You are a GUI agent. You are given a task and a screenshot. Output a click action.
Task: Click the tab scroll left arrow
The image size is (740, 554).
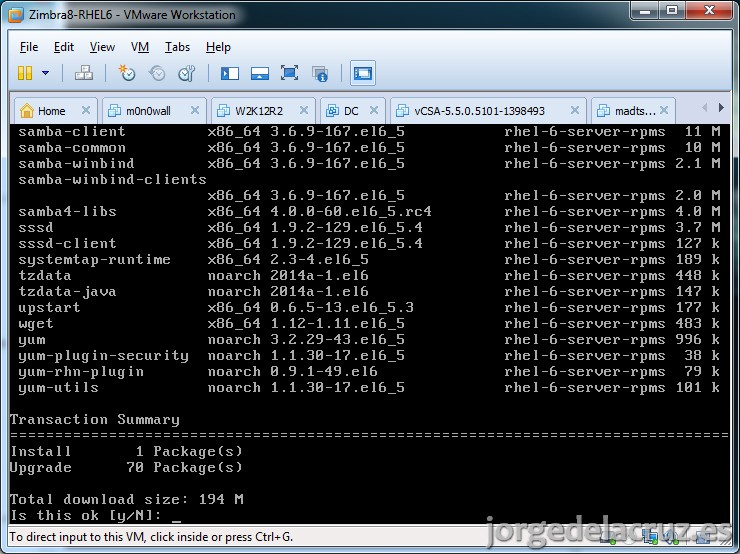coord(705,108)
